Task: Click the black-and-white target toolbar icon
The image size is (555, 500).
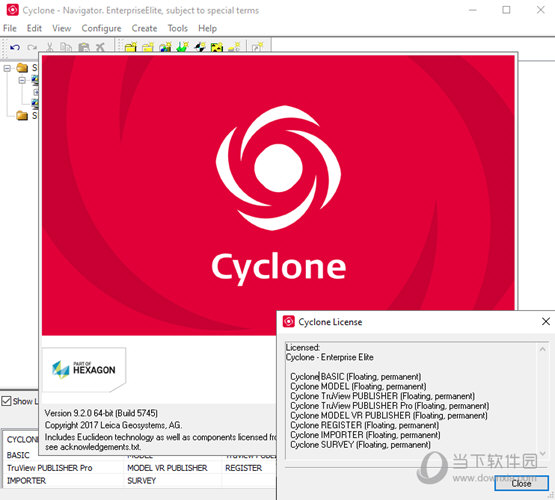Action: (x=200, y=47)
